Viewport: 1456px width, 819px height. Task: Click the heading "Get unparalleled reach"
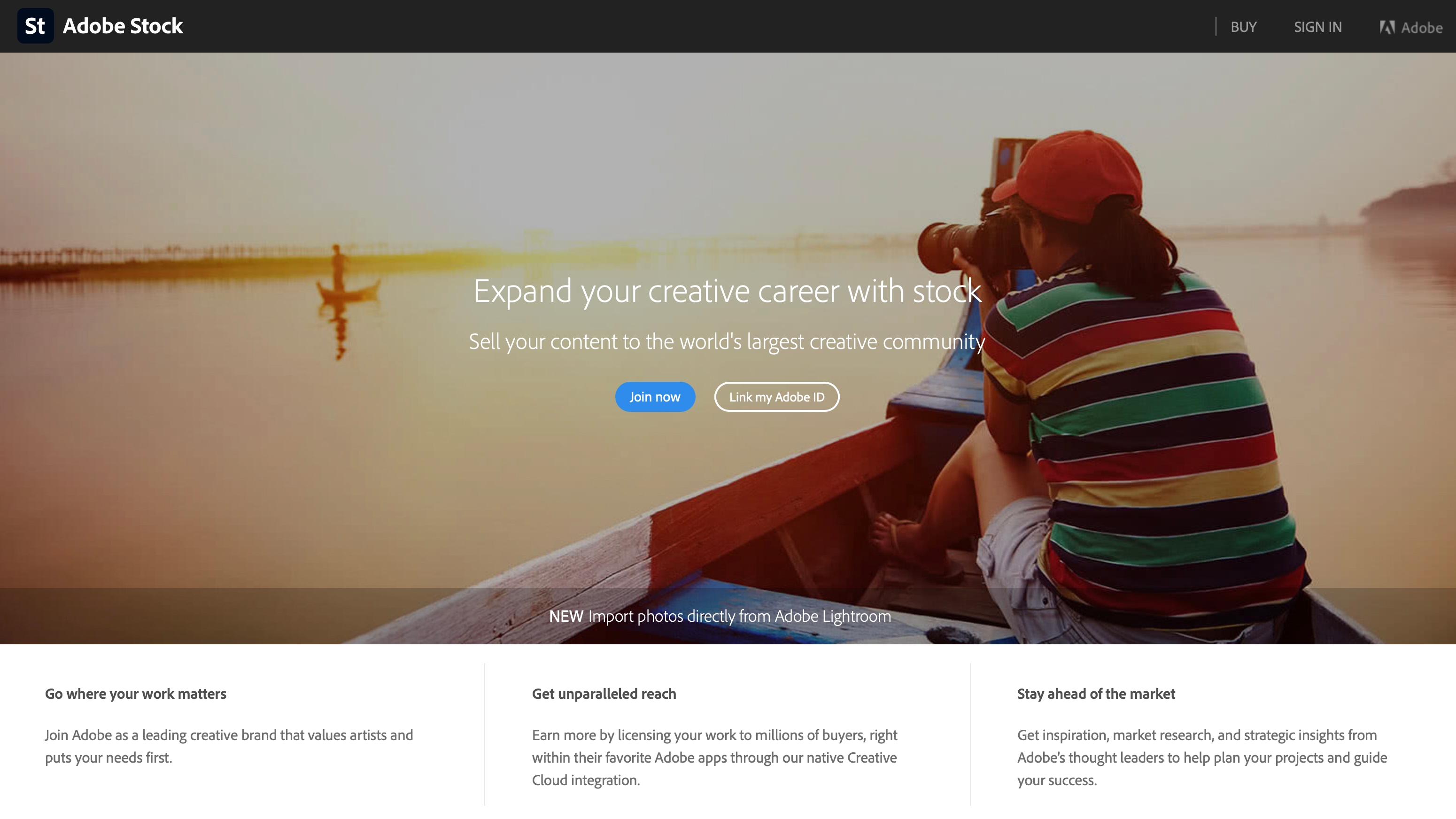[x=604, y=694]
